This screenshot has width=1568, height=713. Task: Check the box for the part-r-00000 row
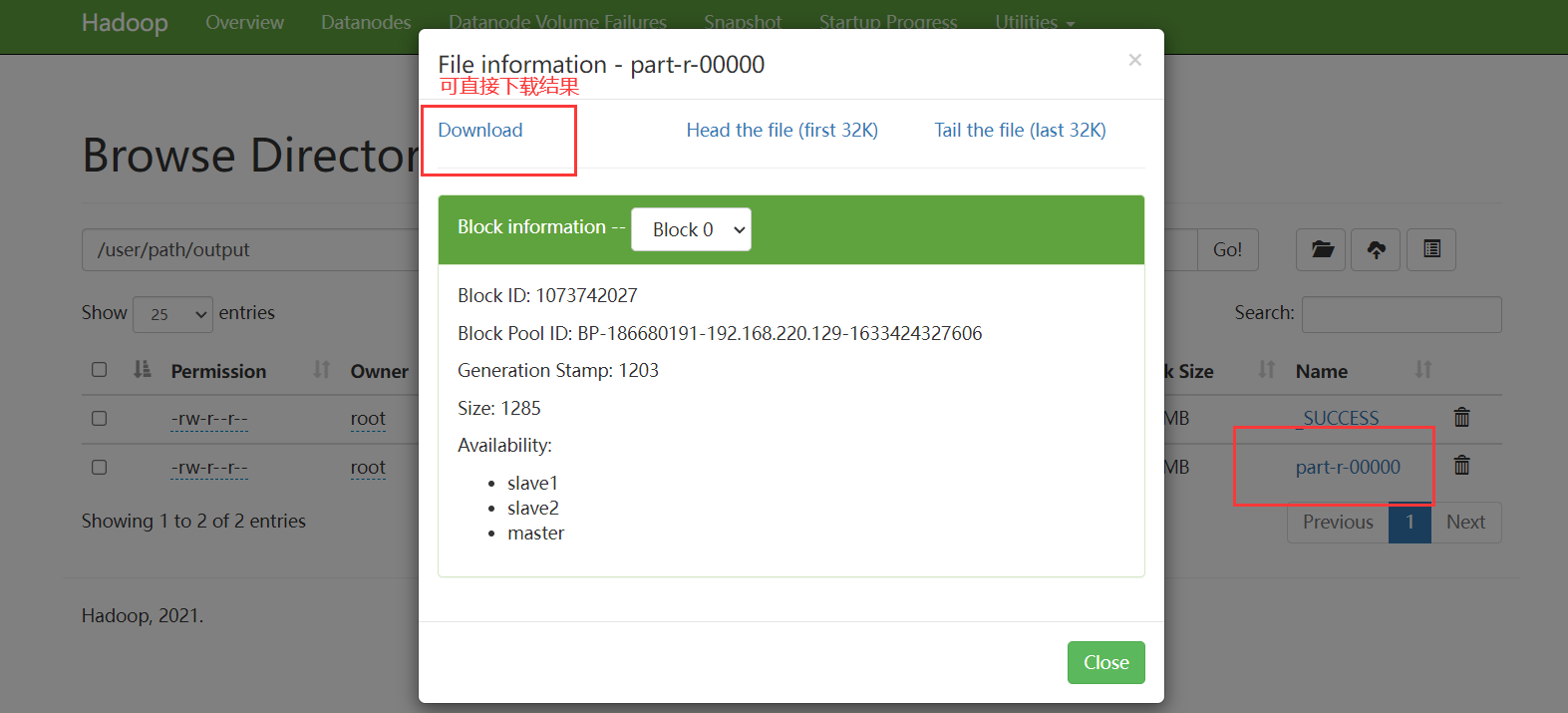point(100,468)
